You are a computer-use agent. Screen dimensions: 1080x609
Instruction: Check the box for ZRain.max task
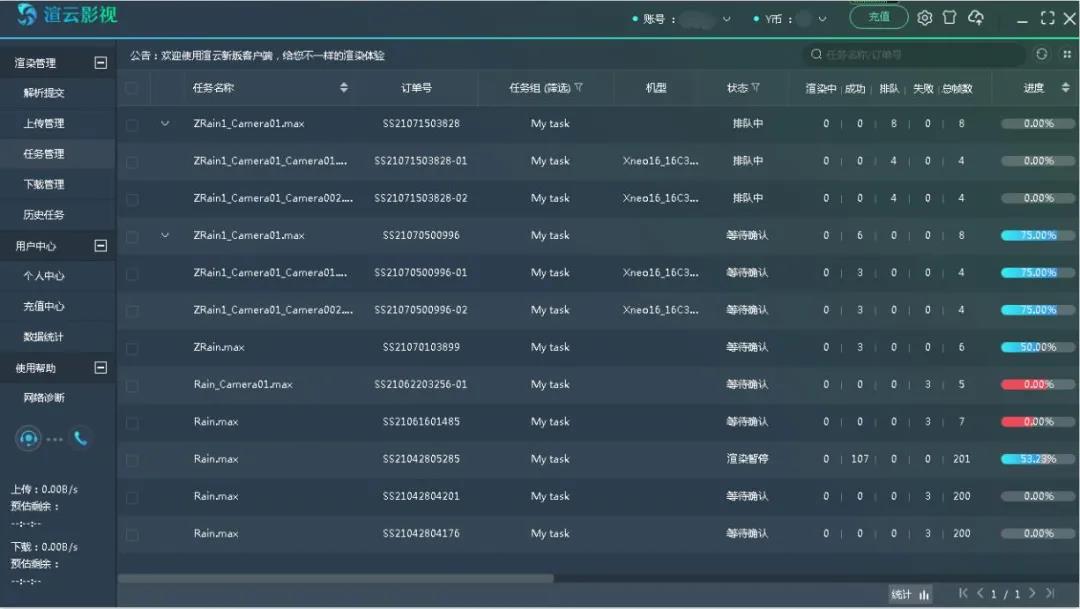click(132, 347)
